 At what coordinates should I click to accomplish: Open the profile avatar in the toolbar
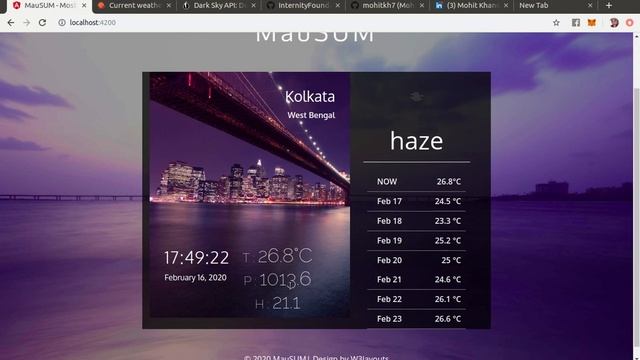614,22
